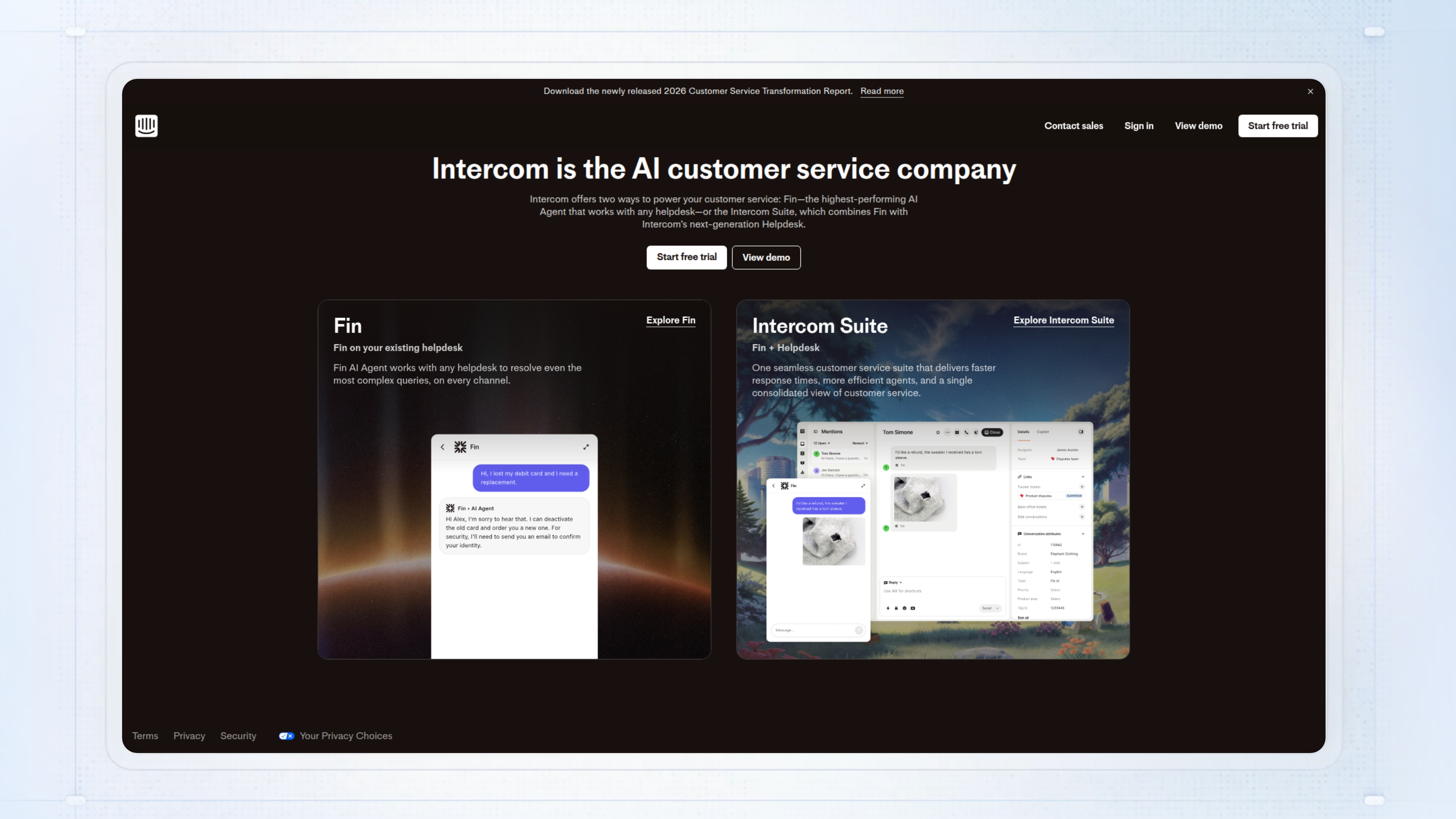Click back arrow in Fin chat widget
Screen dimensions: 1456x819
[x=442, y=447]
